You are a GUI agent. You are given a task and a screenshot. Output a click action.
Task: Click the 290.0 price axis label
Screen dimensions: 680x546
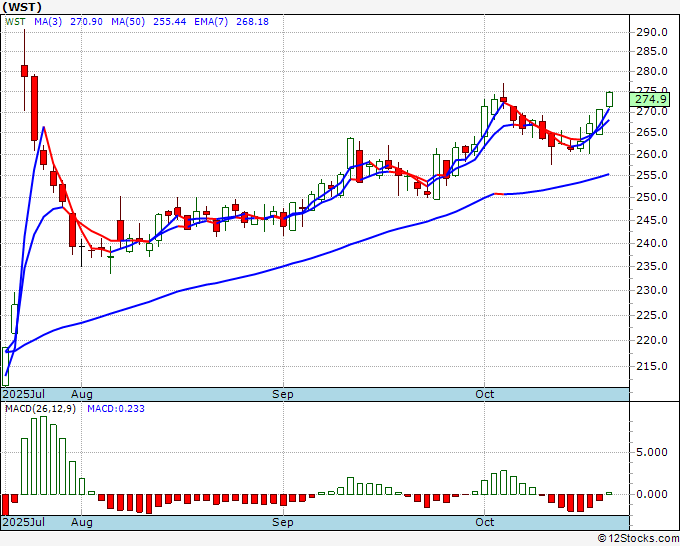pyautogui.click(x=651, y=32)
